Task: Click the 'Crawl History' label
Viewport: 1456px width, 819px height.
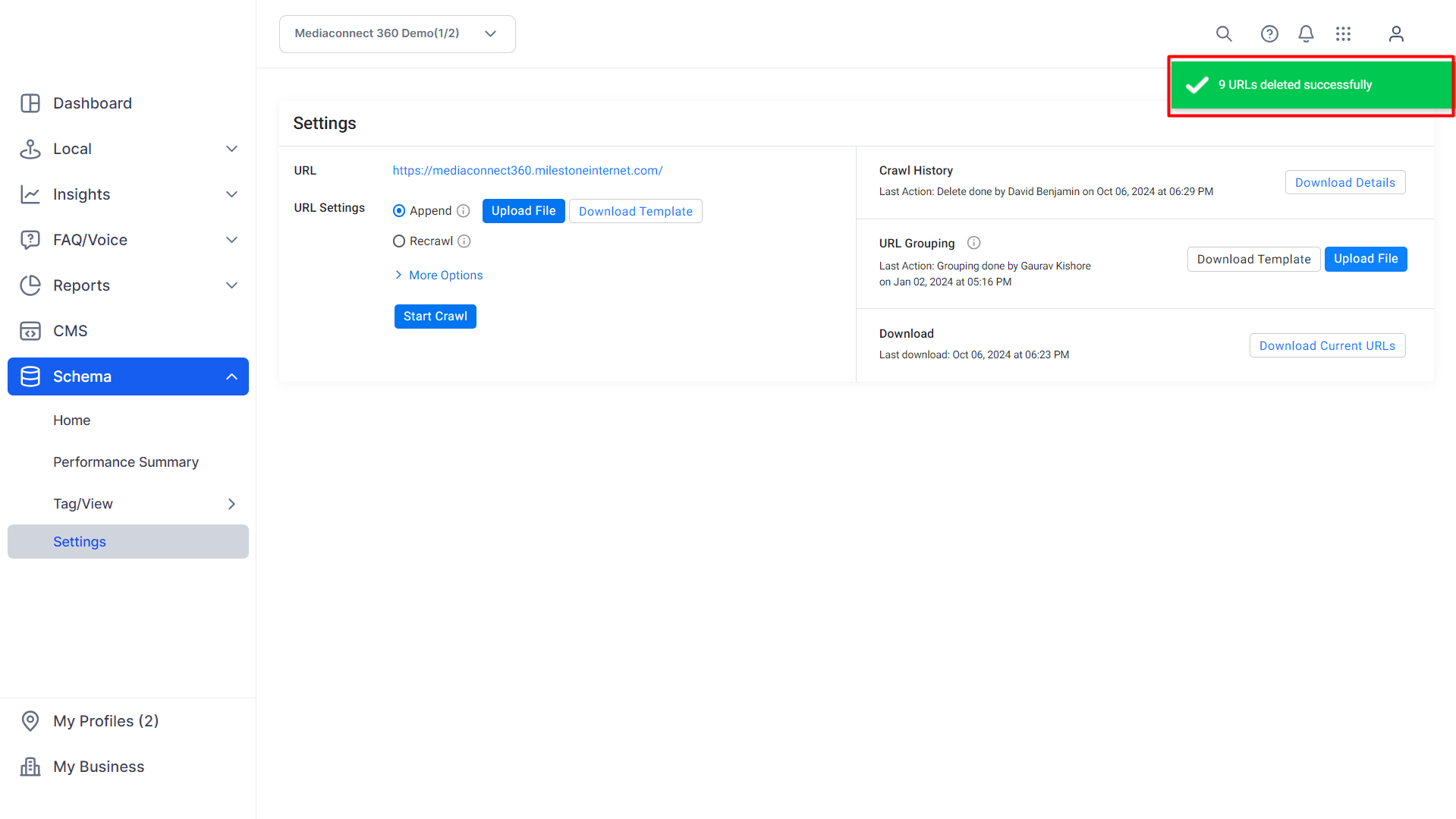Action: click(916, 171)
